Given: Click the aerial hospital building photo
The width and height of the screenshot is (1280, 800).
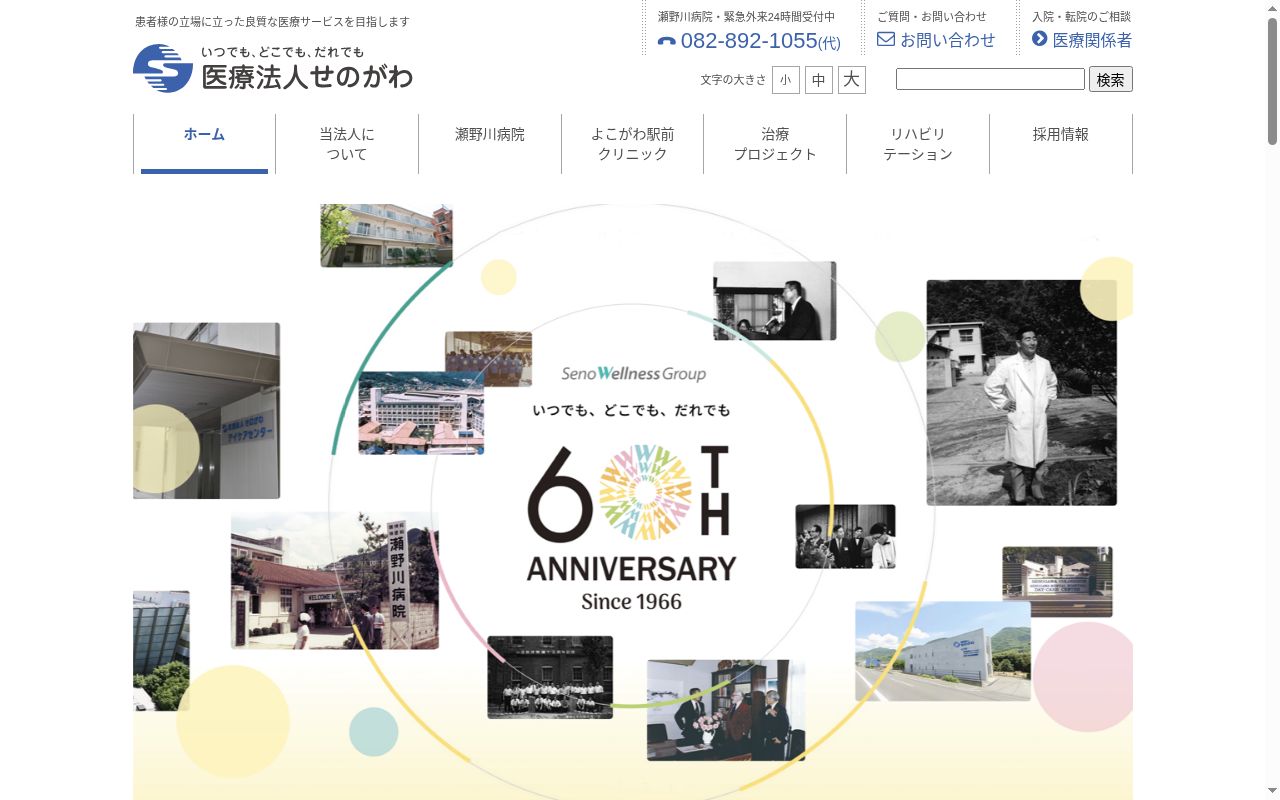Looking at the screenshot, I should [x=421, y=413].
